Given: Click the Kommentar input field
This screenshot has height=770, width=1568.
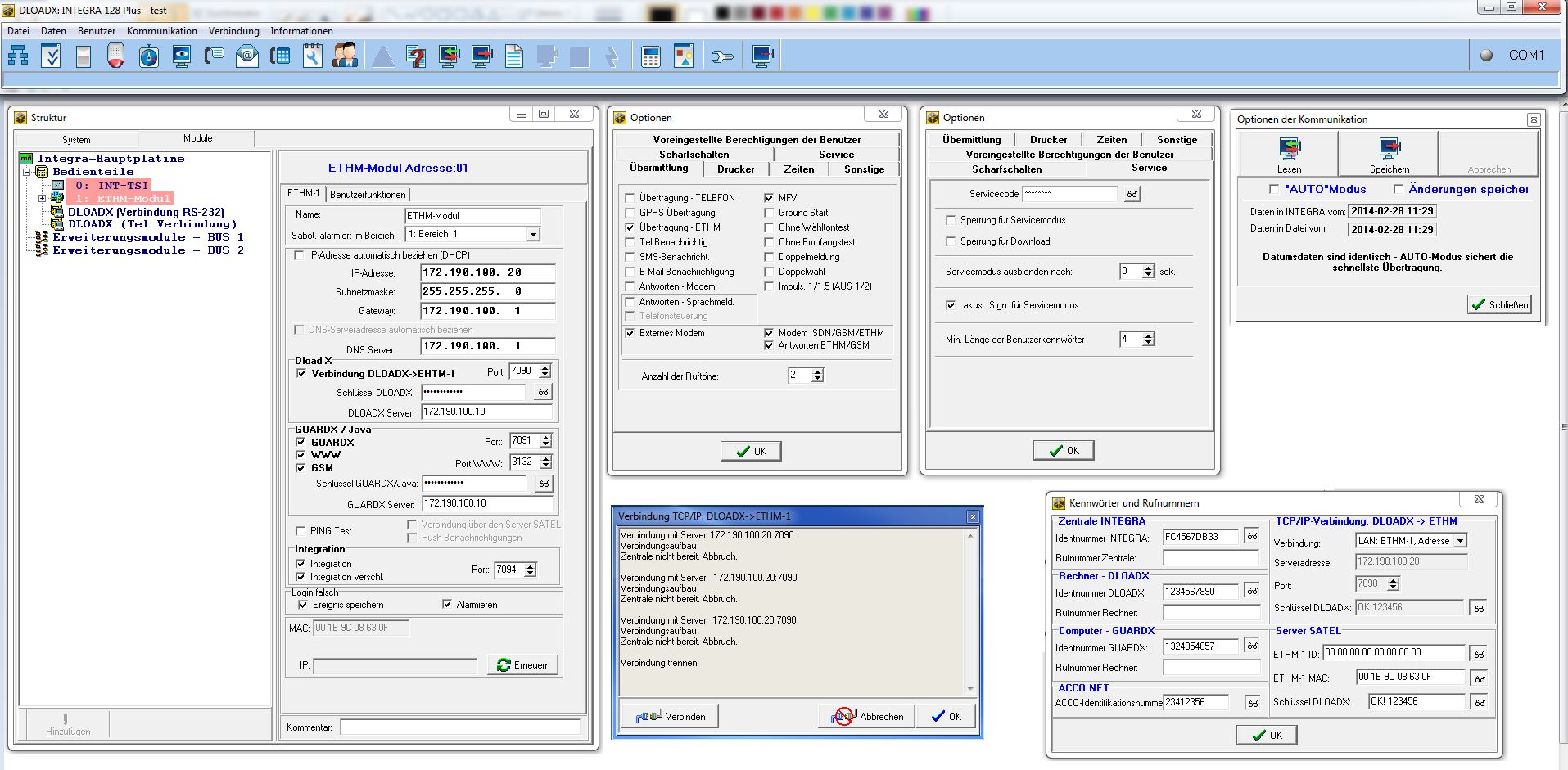Looking at the screenshot, I should coord(459,727).
